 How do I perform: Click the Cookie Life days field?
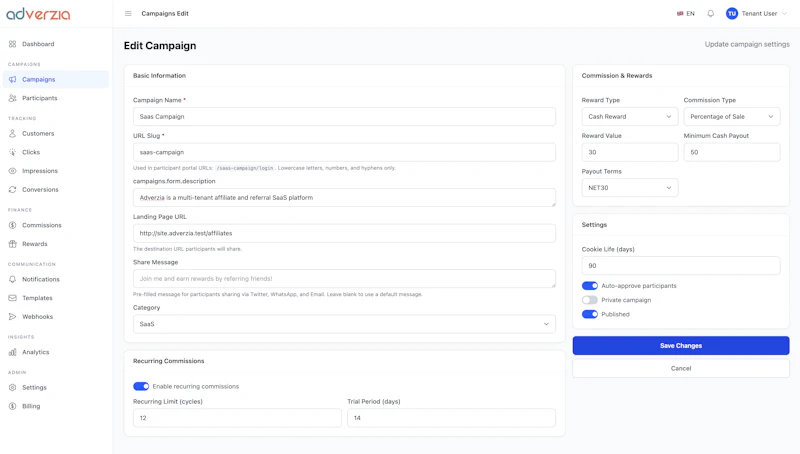point(681,266)
